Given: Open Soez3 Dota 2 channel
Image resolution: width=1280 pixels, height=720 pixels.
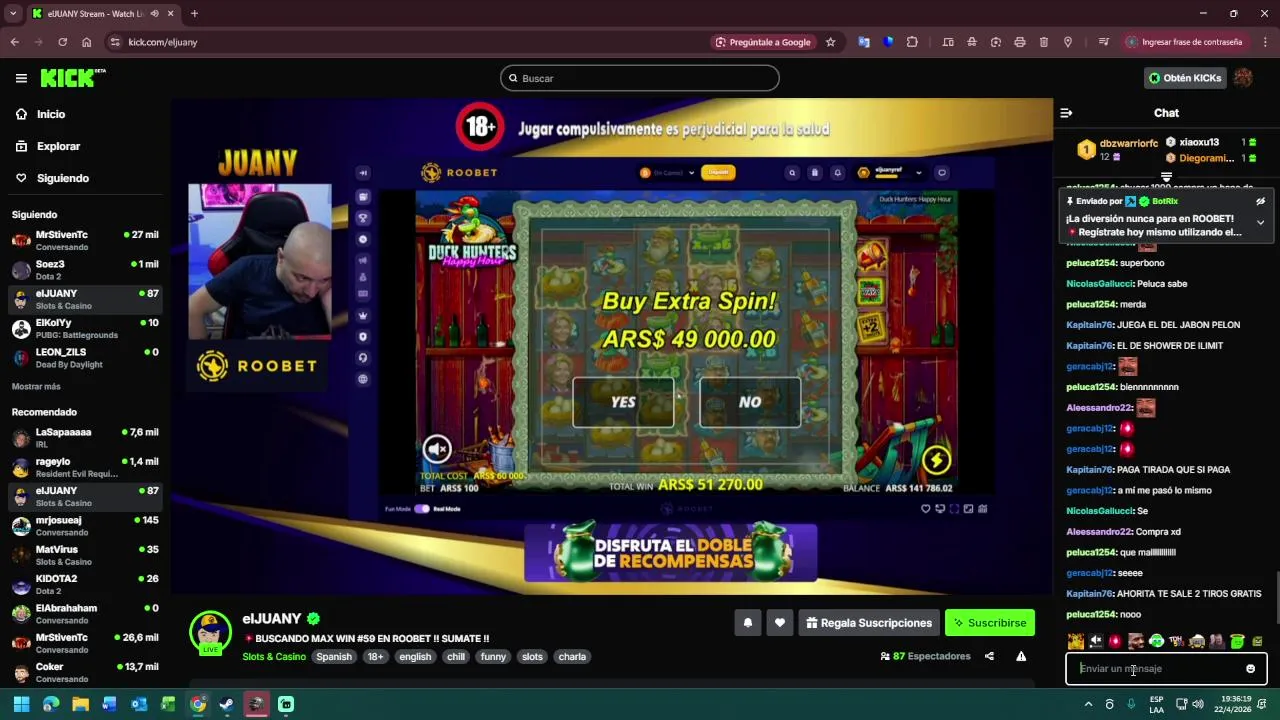Looking at the screenshot, I should (85, 270).
